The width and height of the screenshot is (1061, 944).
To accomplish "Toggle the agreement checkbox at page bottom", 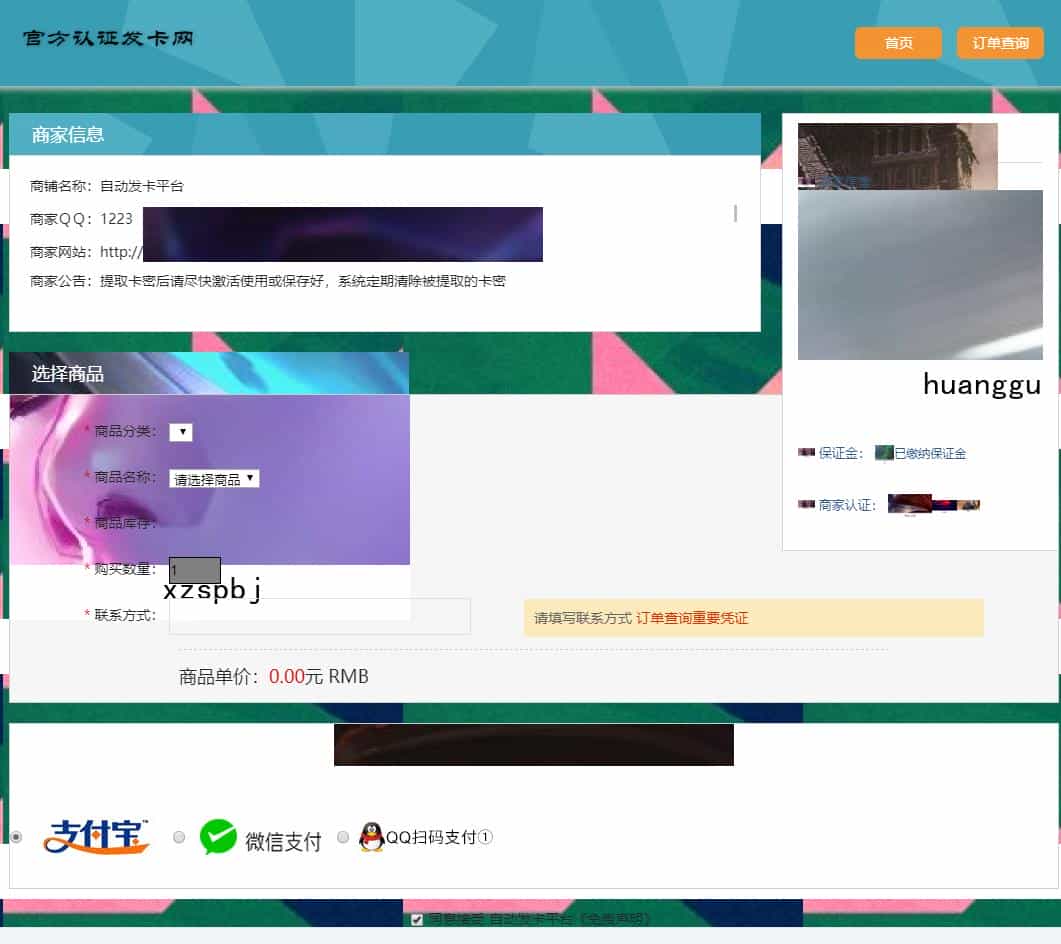I will (417, 920).
